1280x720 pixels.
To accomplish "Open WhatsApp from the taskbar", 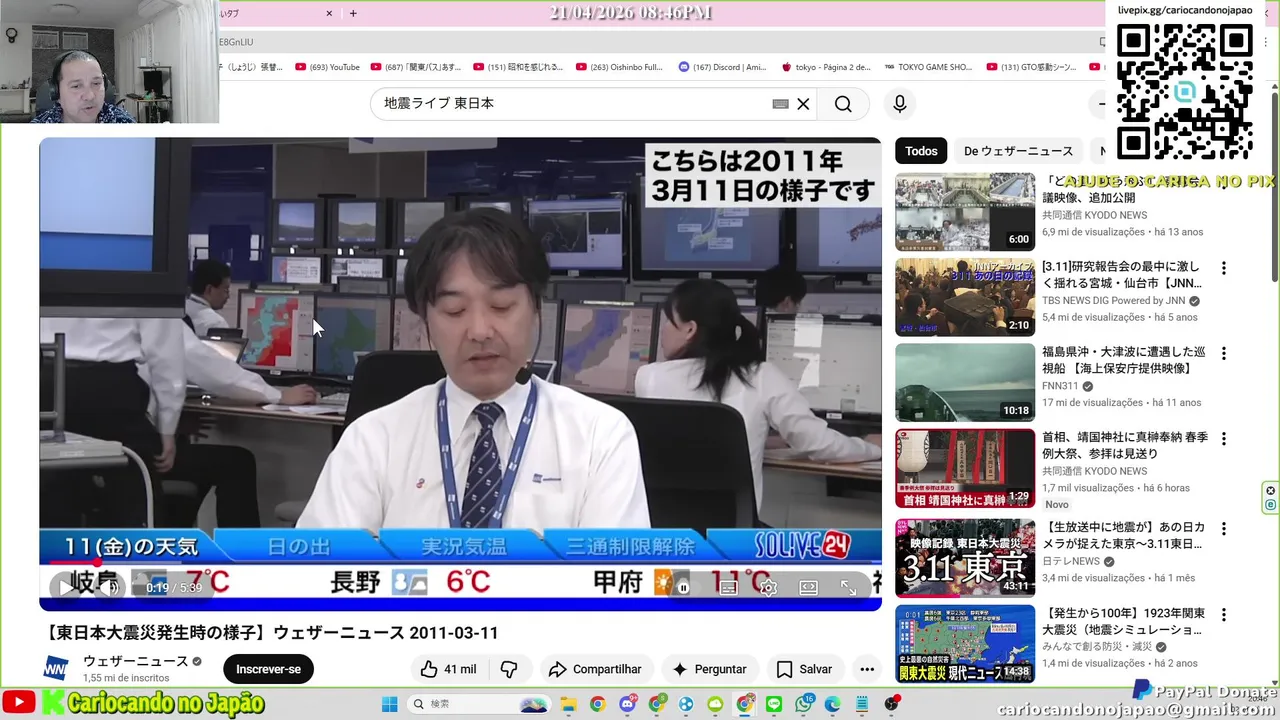I will coord(803,704).
